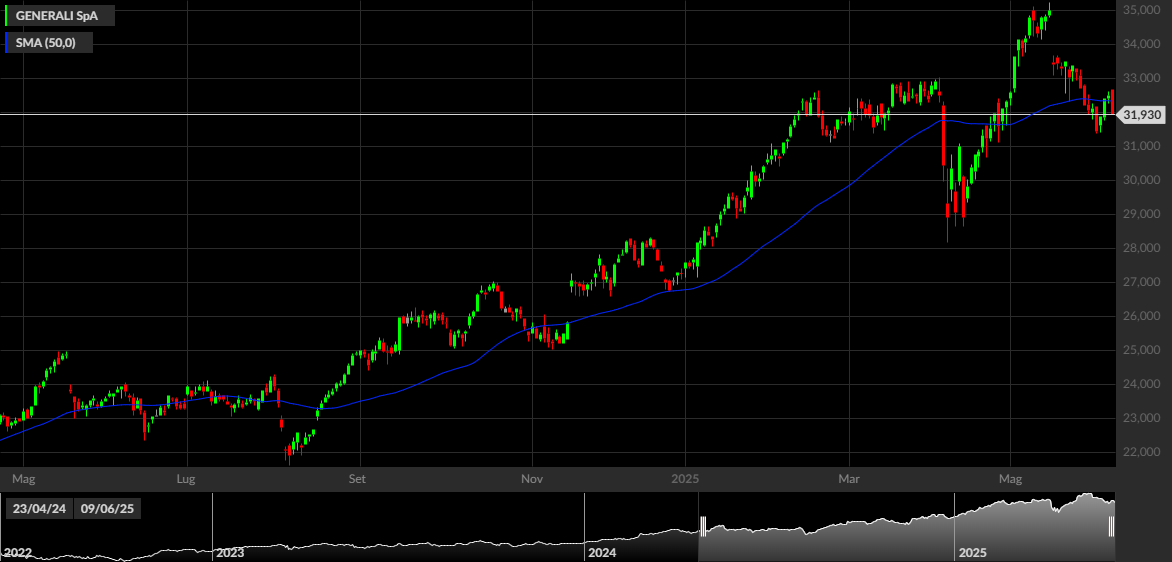The image size is (1172, 562).
Task: Click the 2024 marker in the overview timeline
Action: pyautogui.click(x=602, y=553)
